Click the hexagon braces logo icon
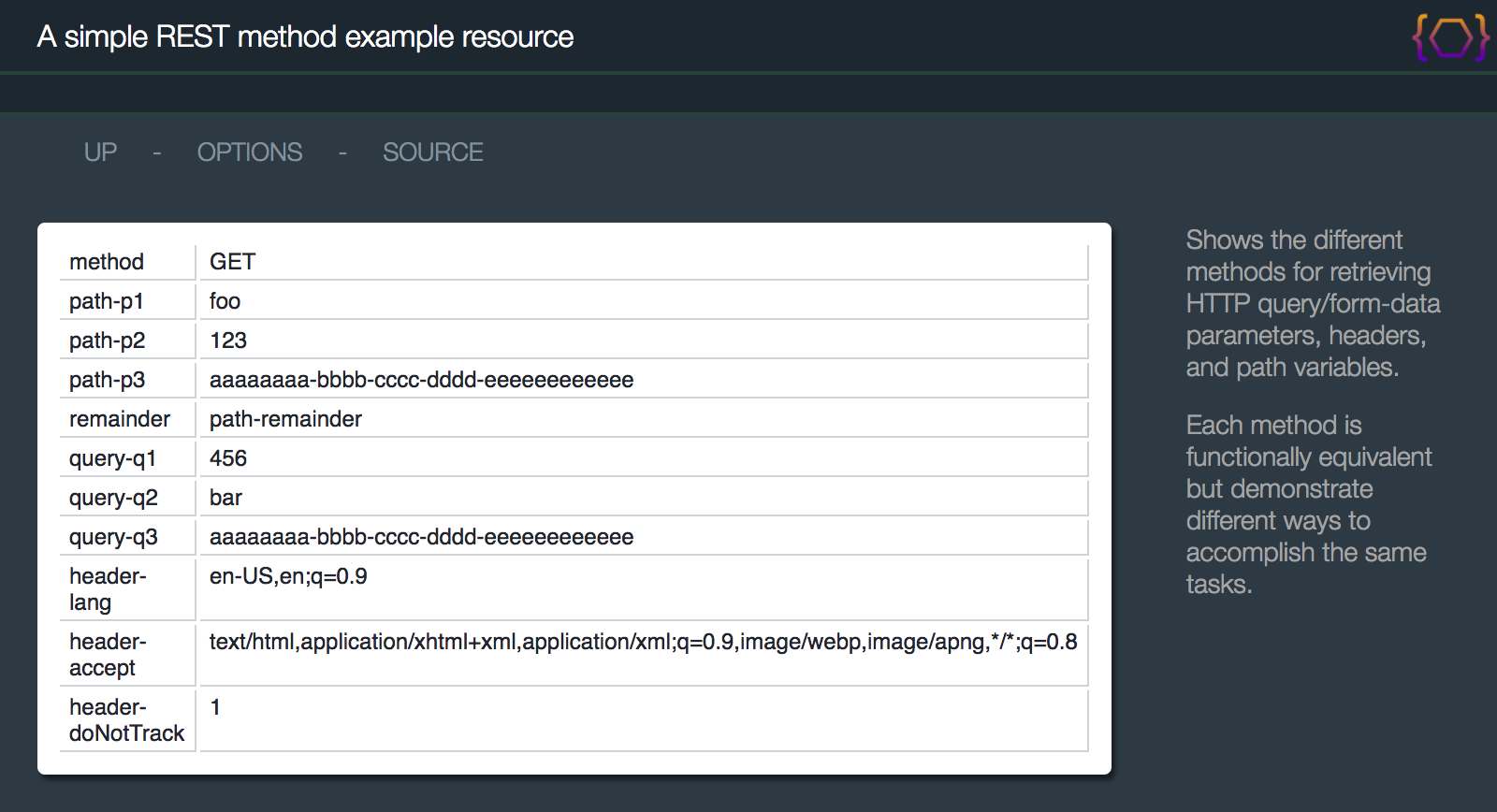This screenshot has width=1497, height=812. tap(1450, 38)
